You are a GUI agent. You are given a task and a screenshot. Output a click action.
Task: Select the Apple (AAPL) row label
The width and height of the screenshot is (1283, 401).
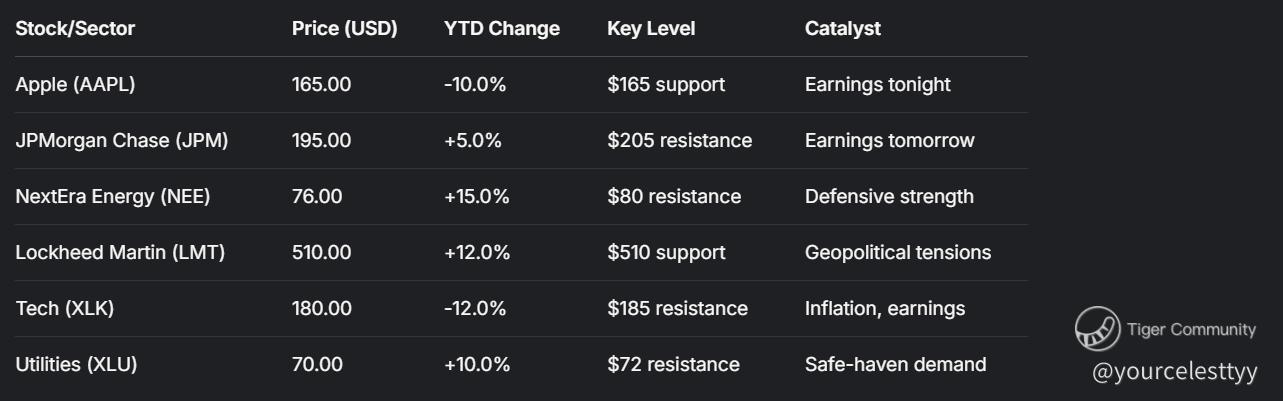[x=75, y=85]
